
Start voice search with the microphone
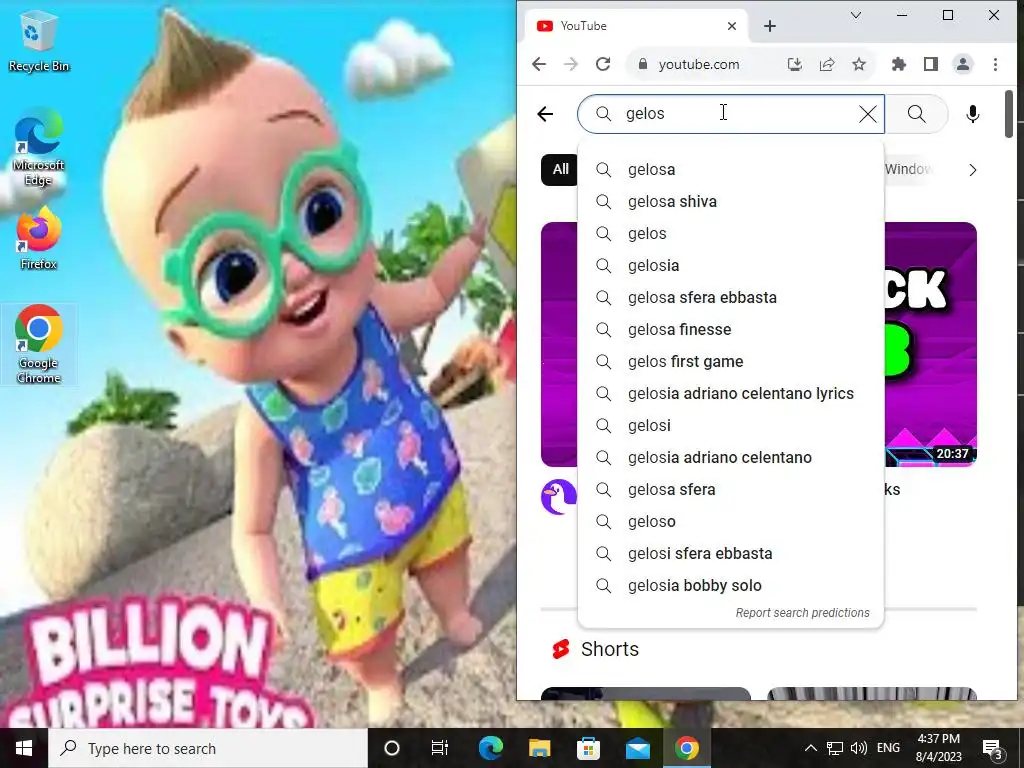click(972, 114)
